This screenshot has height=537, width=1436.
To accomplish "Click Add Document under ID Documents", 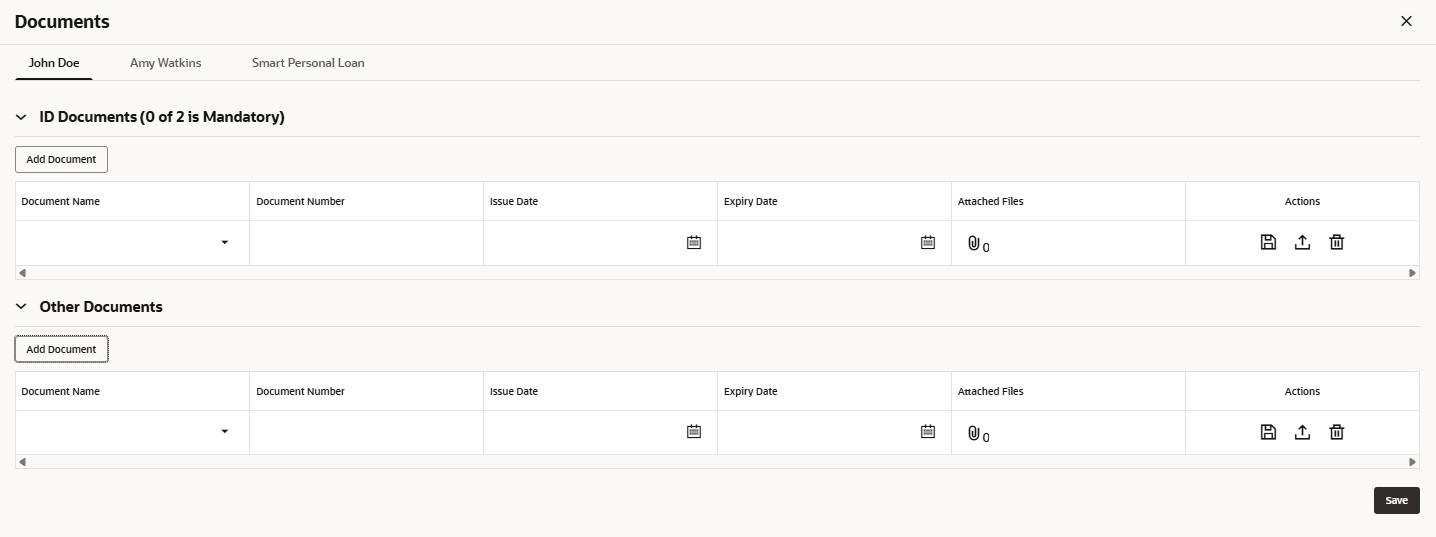I will click(61, 159).
